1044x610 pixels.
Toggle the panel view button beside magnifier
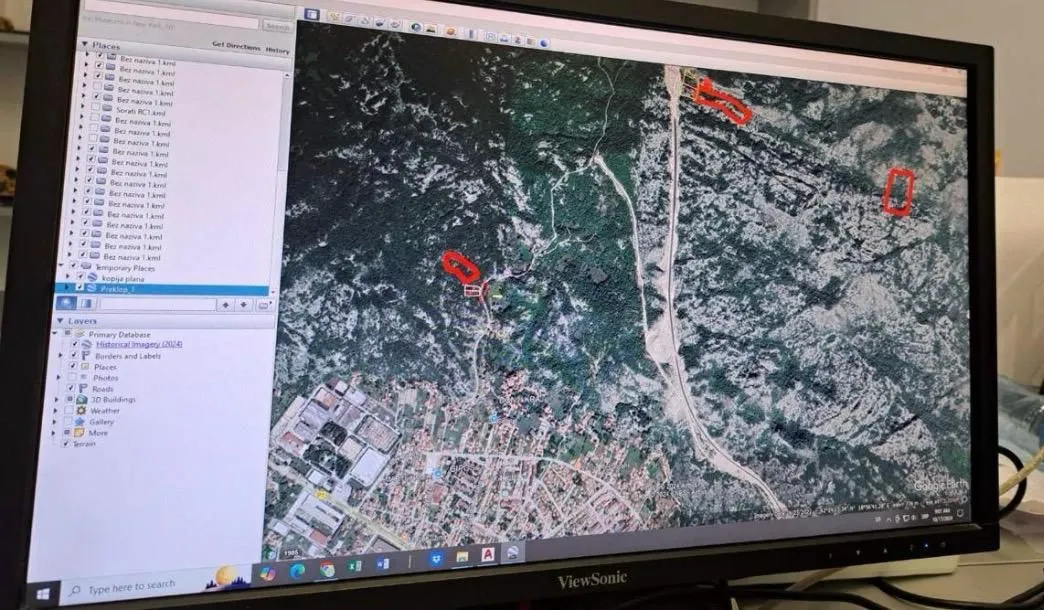pos(87,303)
